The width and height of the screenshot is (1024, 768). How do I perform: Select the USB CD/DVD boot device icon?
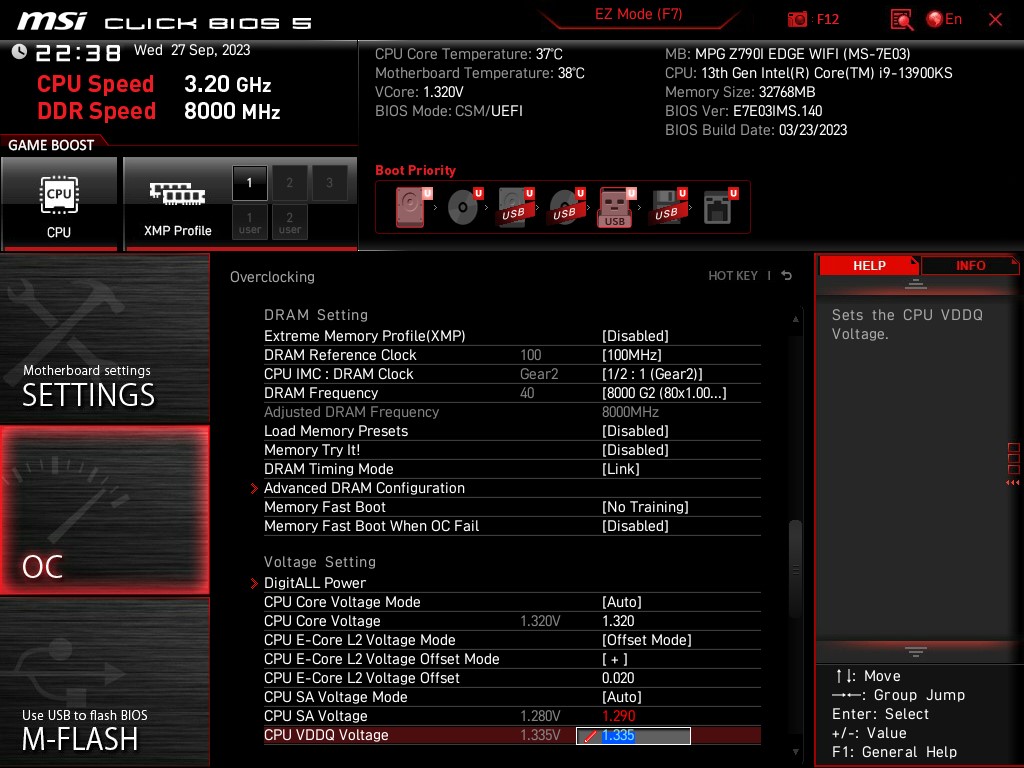click(566, 207)
